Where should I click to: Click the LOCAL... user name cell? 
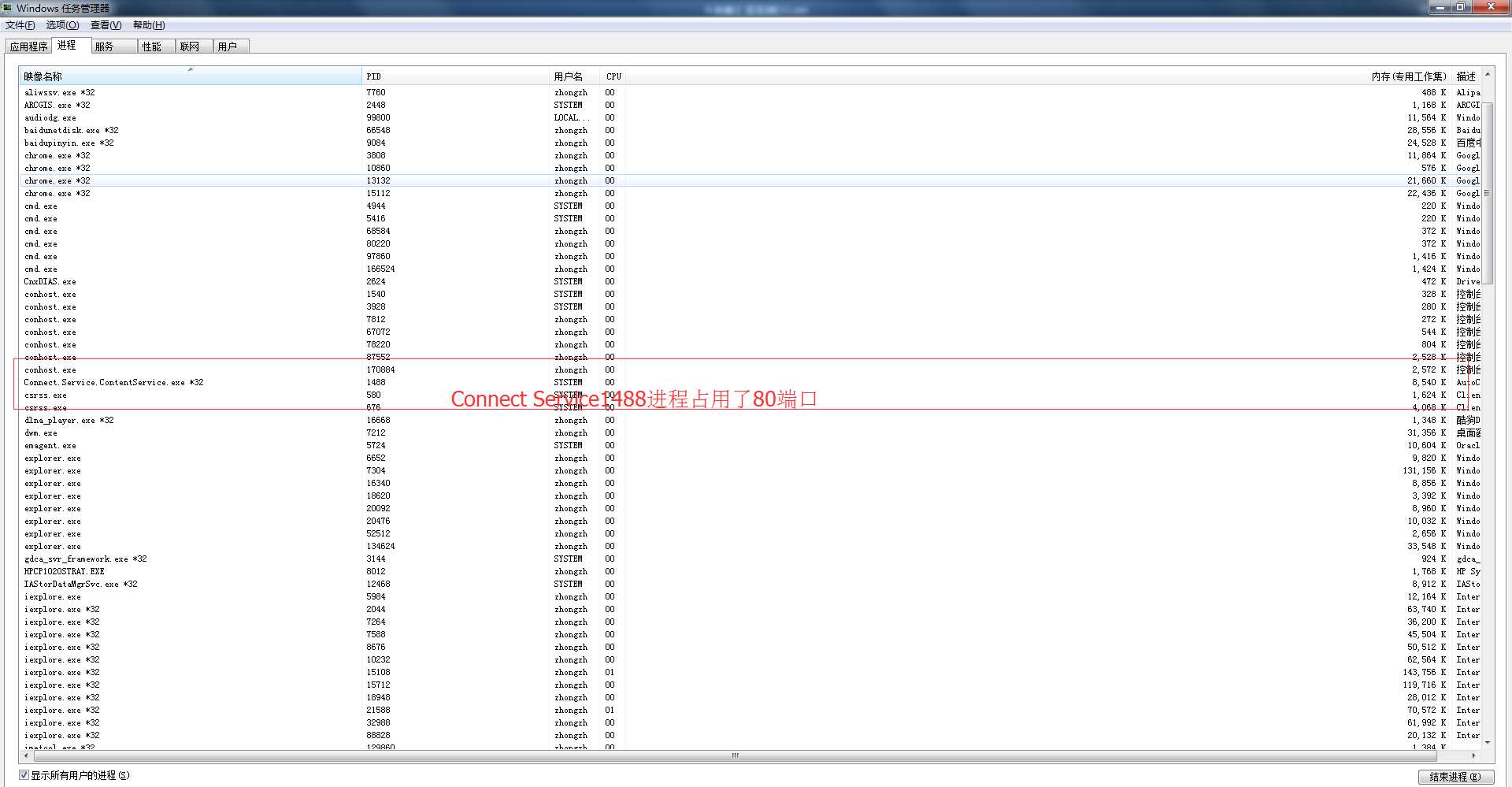571,117
